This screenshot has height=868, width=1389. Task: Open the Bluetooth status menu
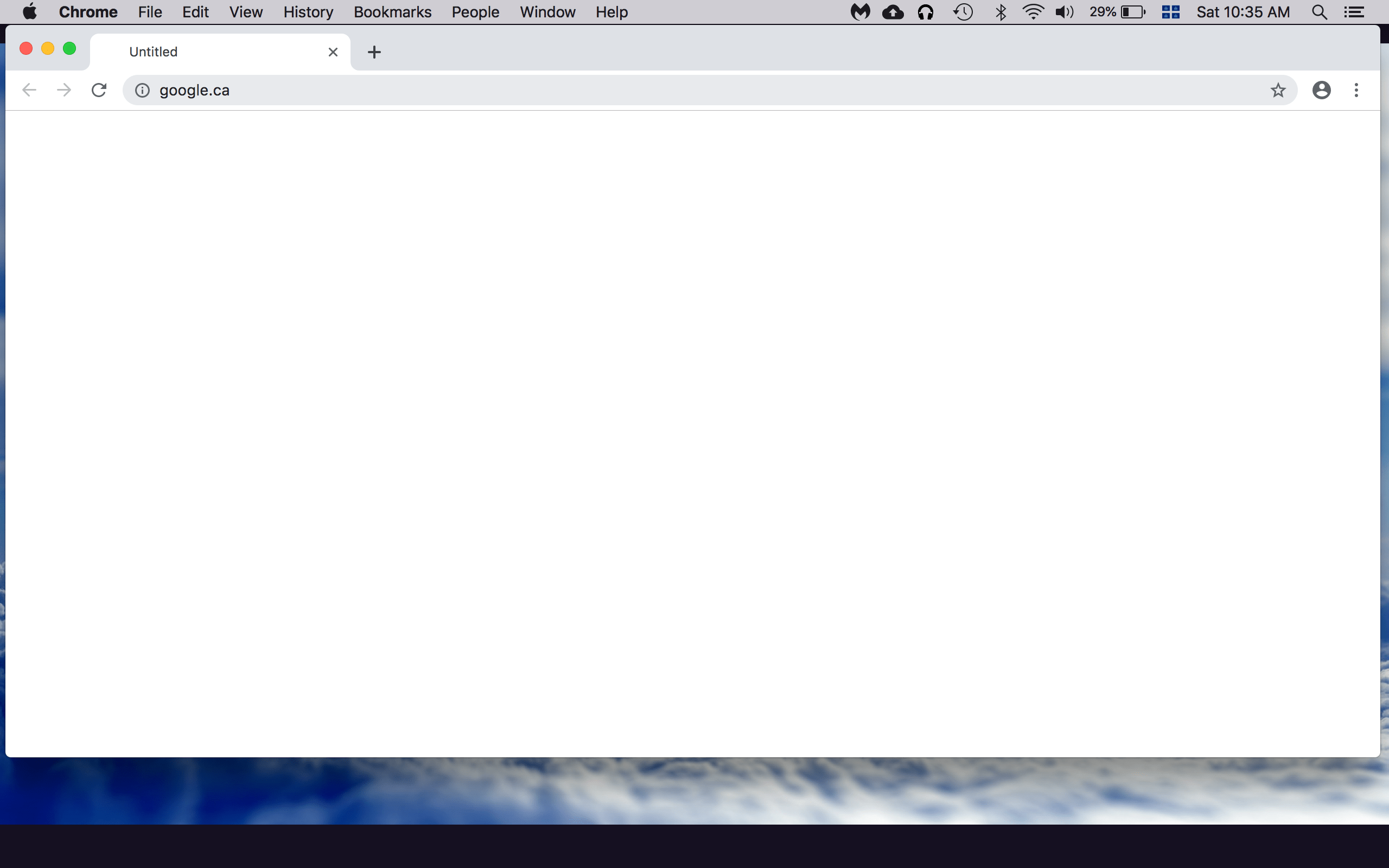point(1001,12)
